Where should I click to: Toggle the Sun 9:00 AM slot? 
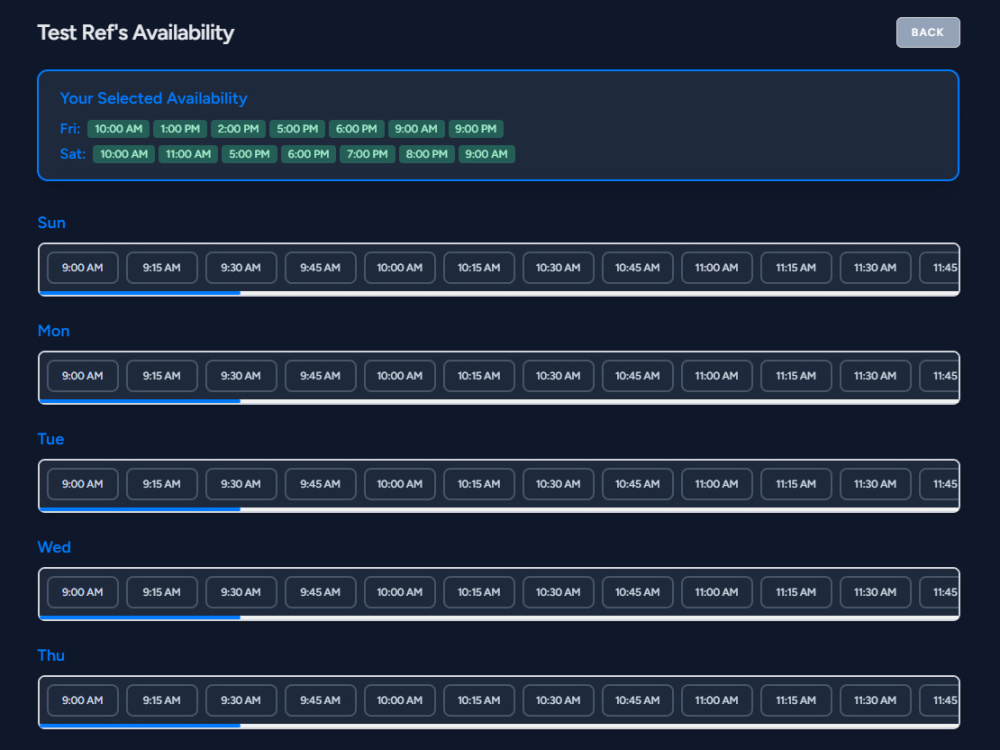[82, 268]
